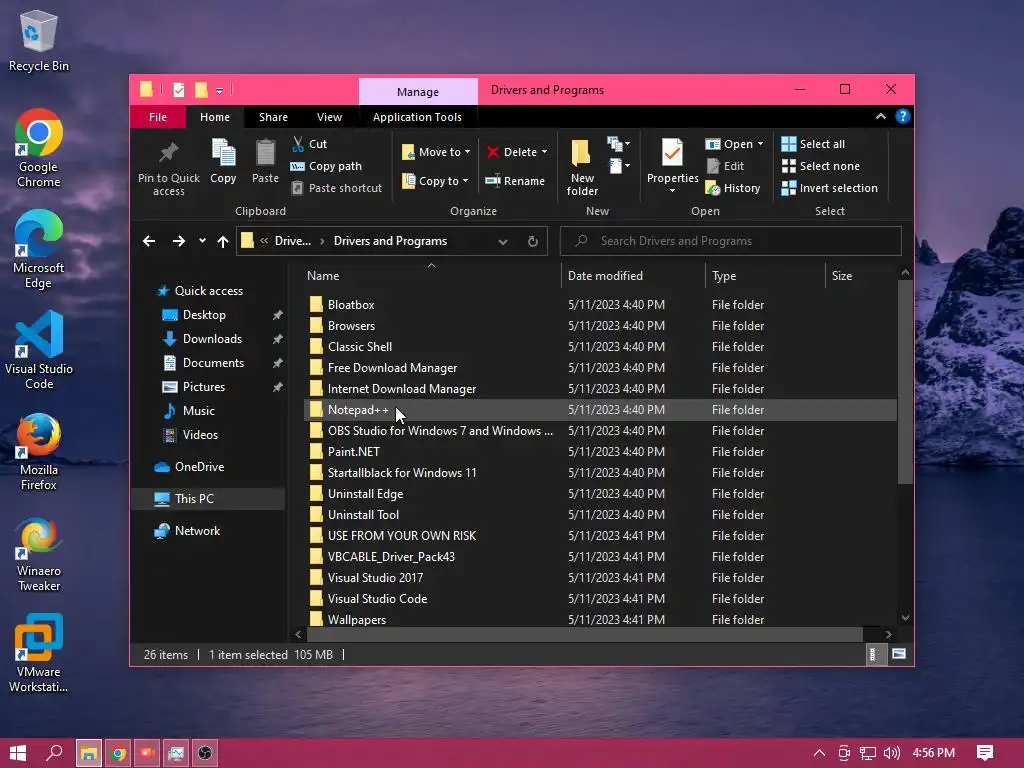Image resolution: width=1024 pixels, height=768 pixels.
Task: Open the Delete dropdown arrow
Action: 545,152
